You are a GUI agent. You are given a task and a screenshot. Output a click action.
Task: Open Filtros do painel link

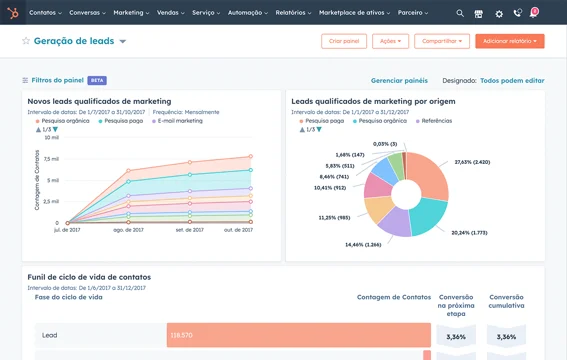pos(57,80)
